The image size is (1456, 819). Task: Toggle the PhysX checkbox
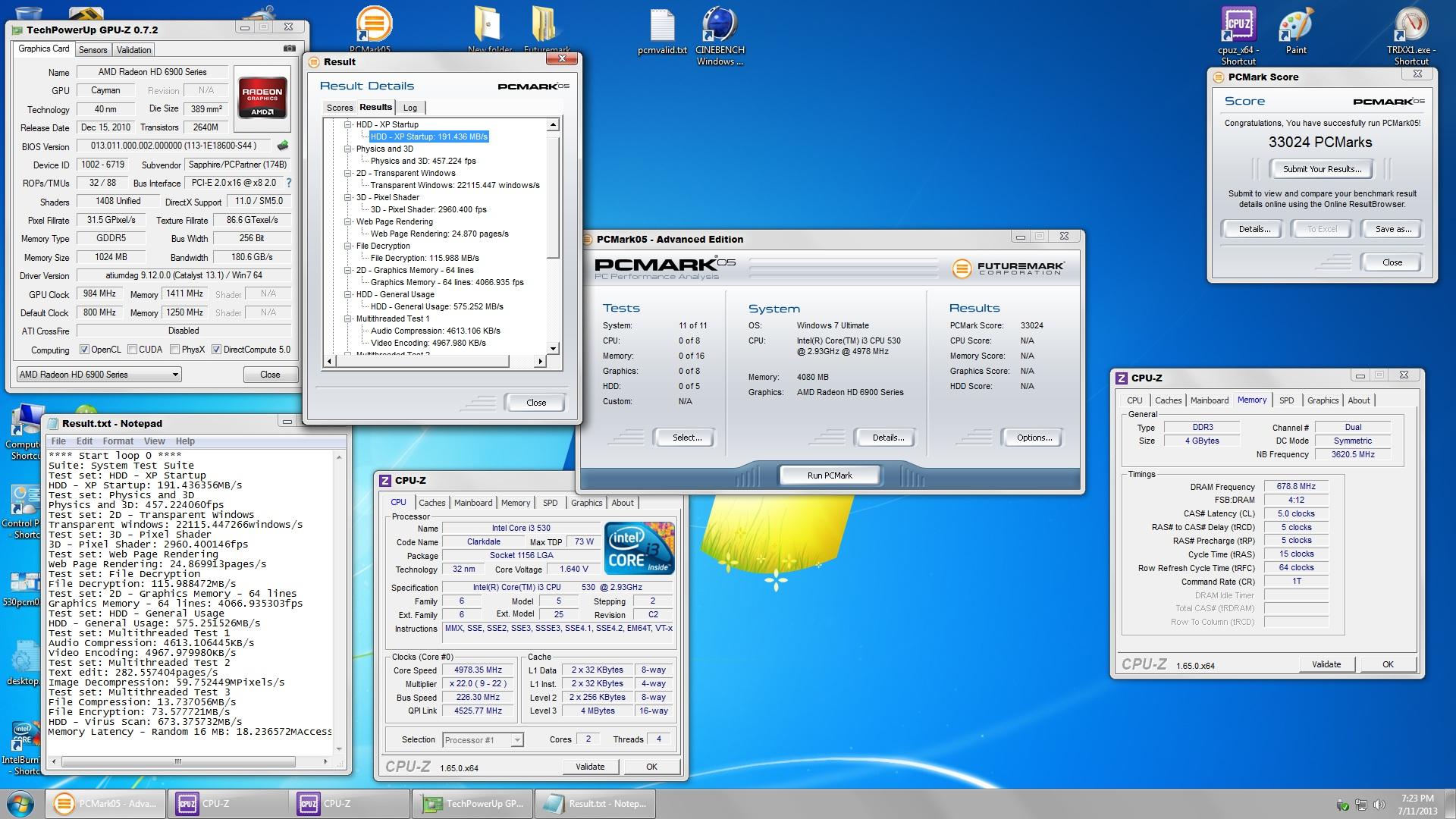pyautogui.click(x=174, y=350)
